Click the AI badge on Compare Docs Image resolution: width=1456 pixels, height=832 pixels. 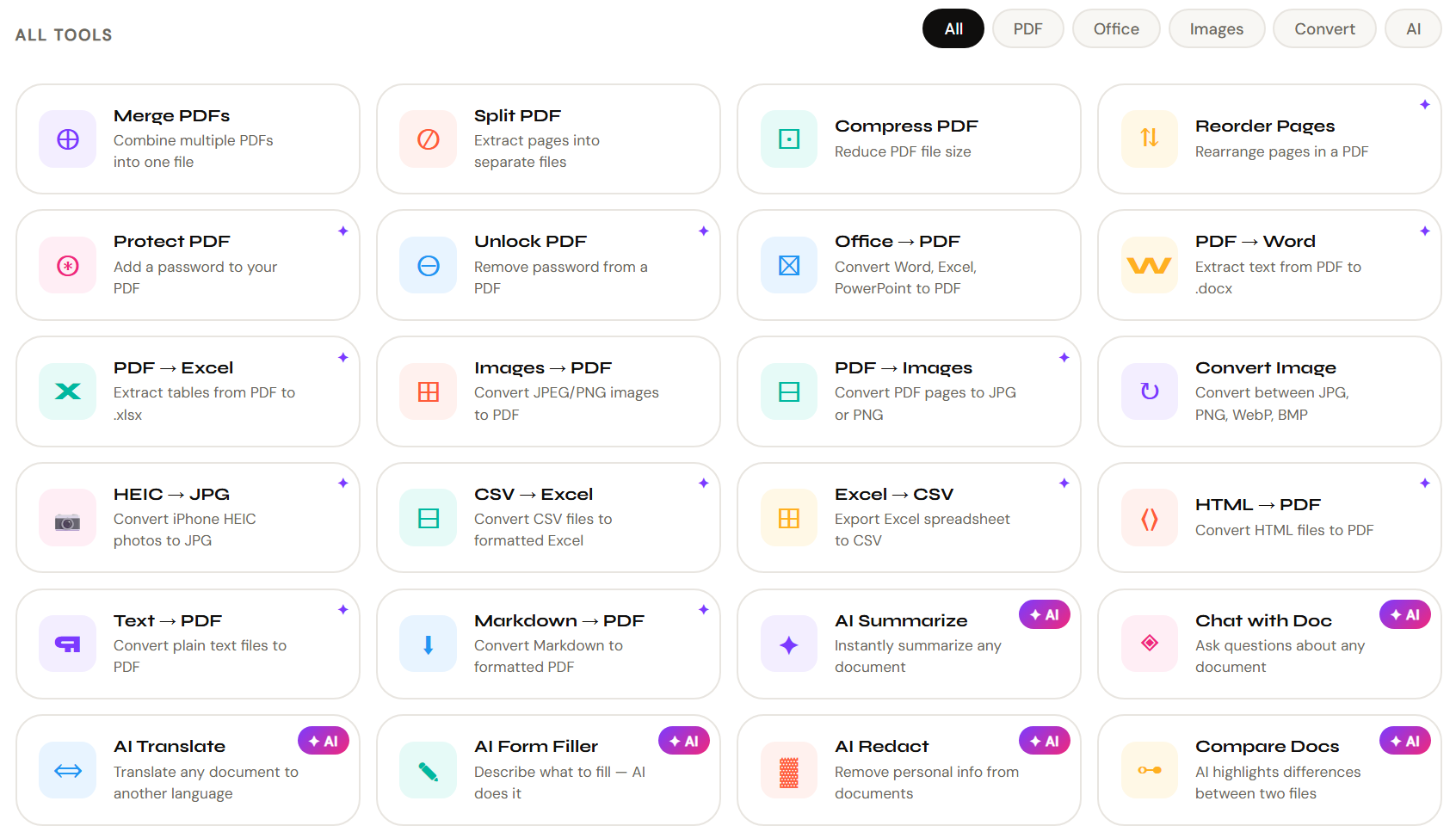(1405, 741)
